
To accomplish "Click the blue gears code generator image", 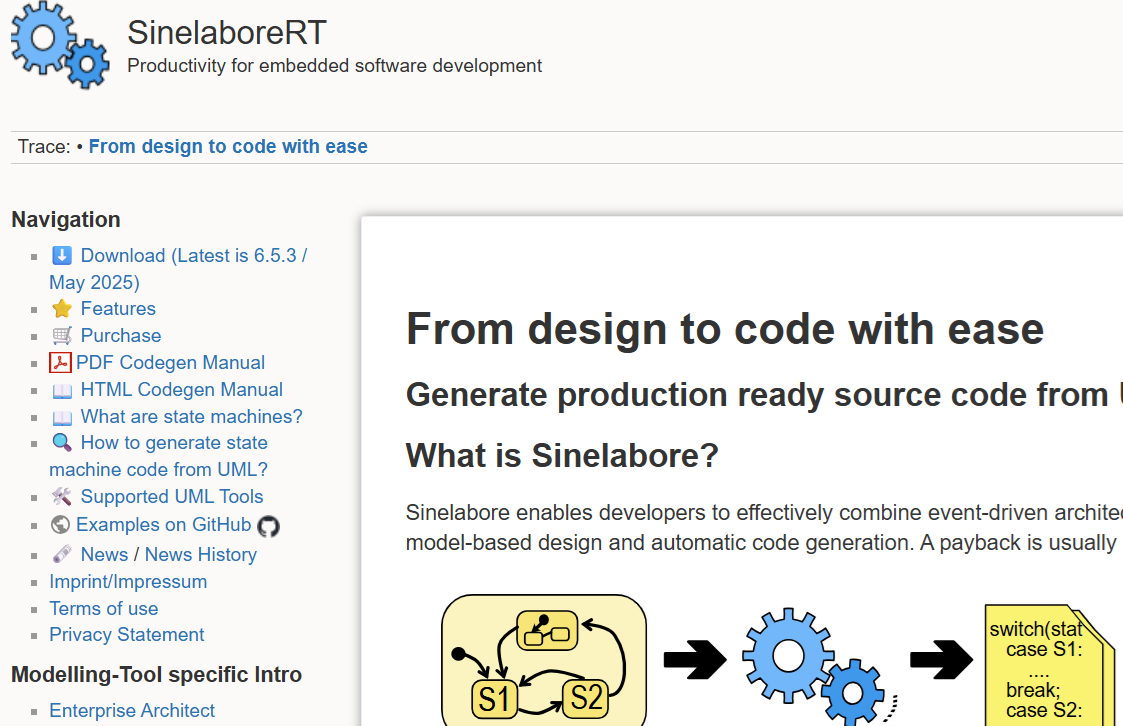I will click(818, 666).
